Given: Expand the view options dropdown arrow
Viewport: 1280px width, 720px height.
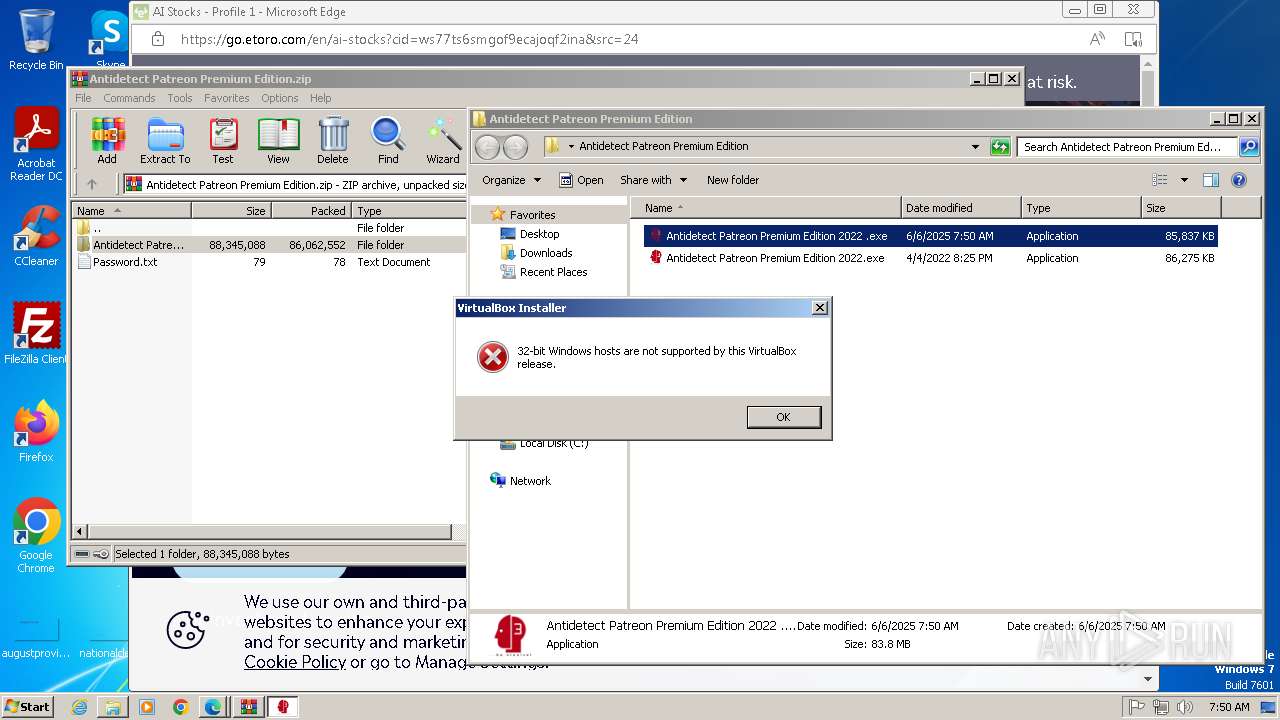Looking at the screenshot, I should click(1184, 180).
